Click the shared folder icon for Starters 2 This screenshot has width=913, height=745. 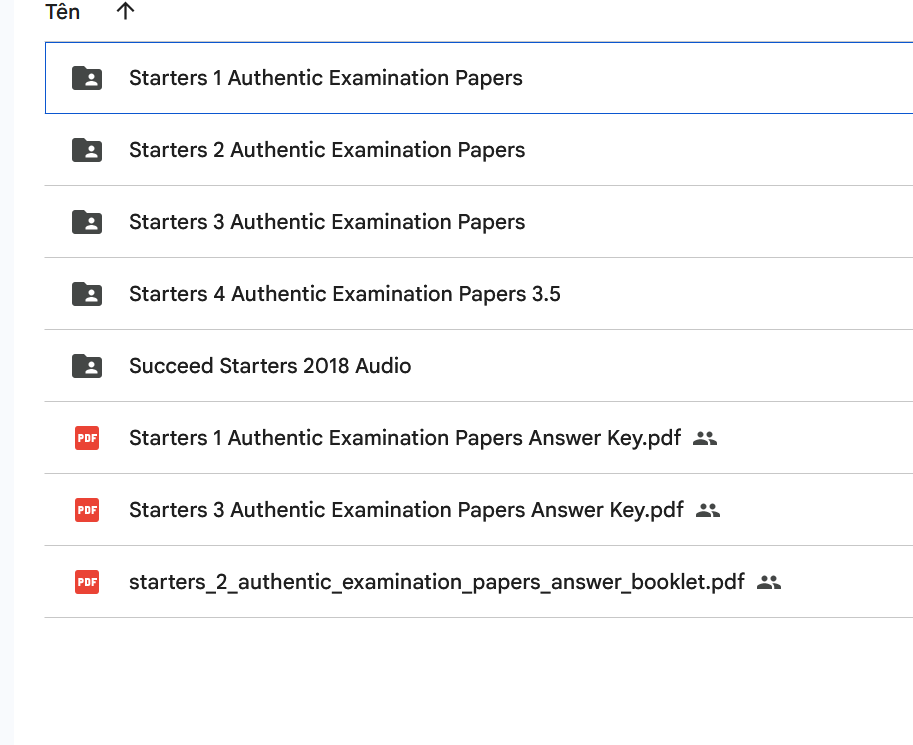click(x=88, y=150)
